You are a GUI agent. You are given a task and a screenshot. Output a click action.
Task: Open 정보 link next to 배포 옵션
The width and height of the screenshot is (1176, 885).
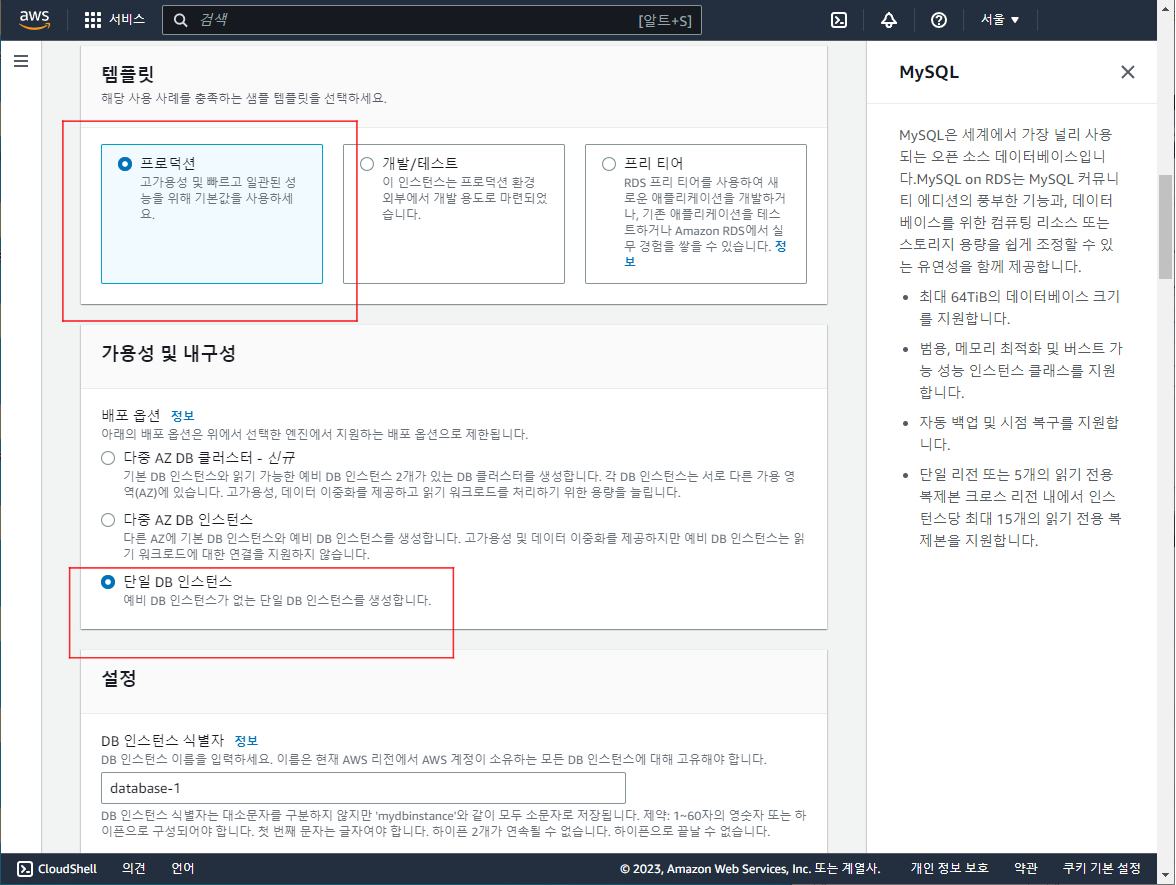point(182,416)
